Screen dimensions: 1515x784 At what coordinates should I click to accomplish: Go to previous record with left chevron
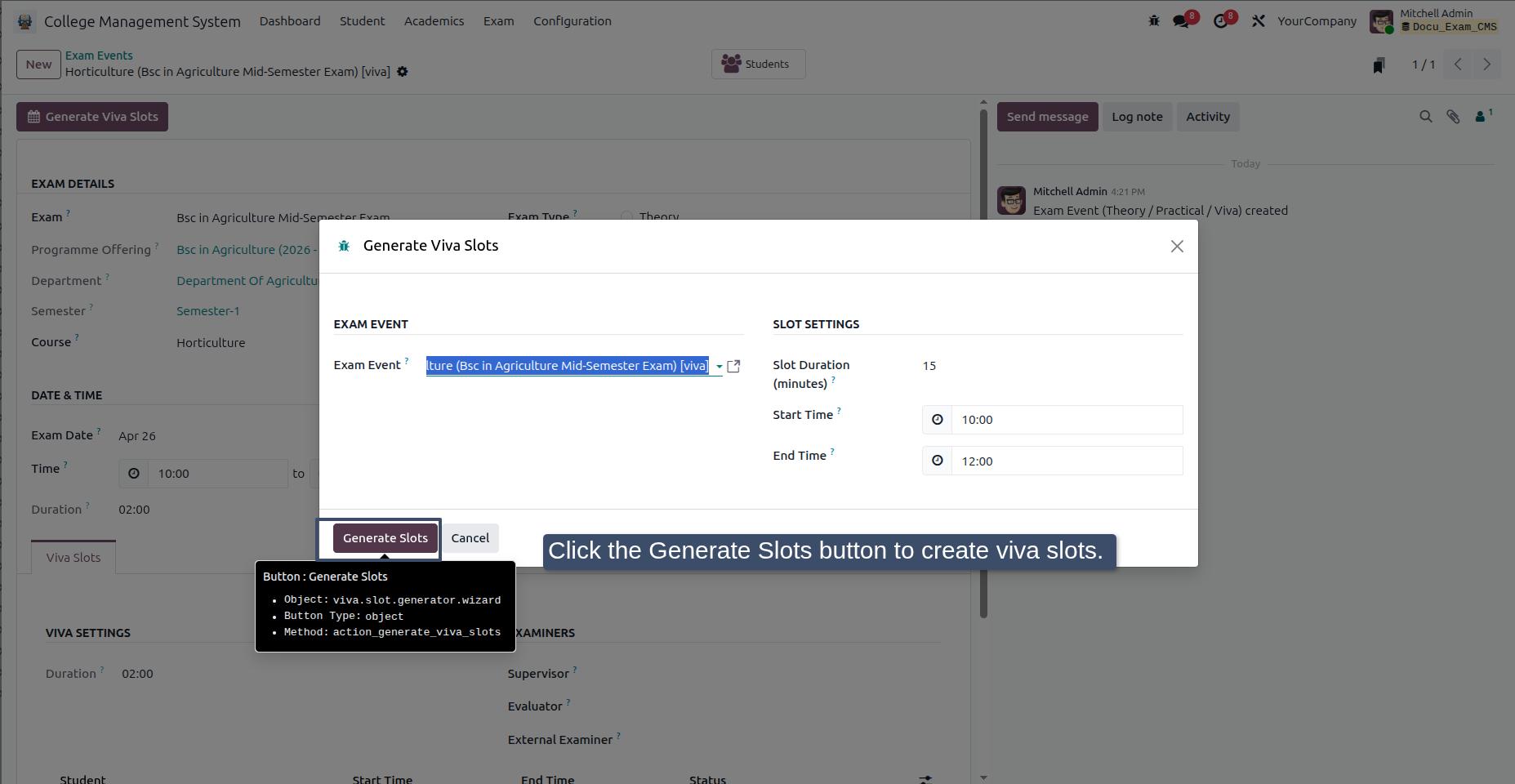(x=1458, y=65)
